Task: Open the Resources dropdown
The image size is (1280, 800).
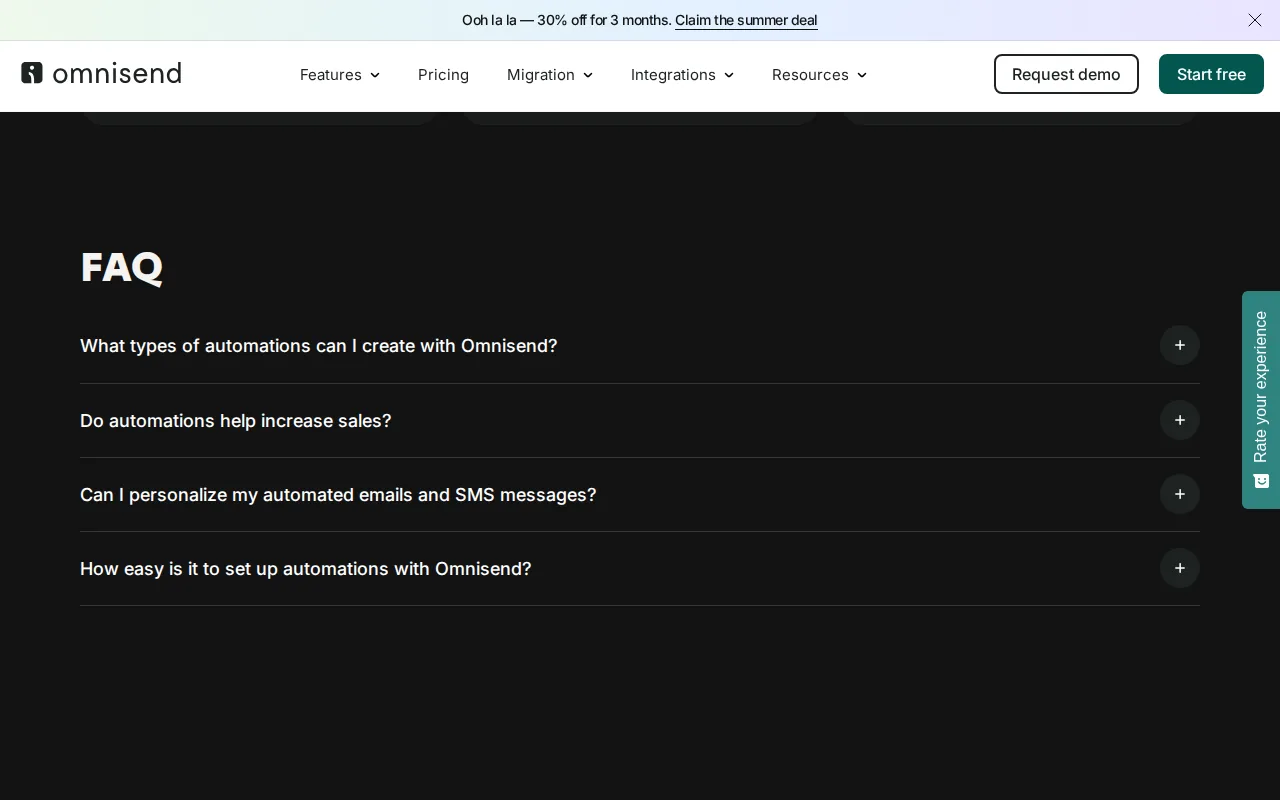Action: (x=819, y=75)
